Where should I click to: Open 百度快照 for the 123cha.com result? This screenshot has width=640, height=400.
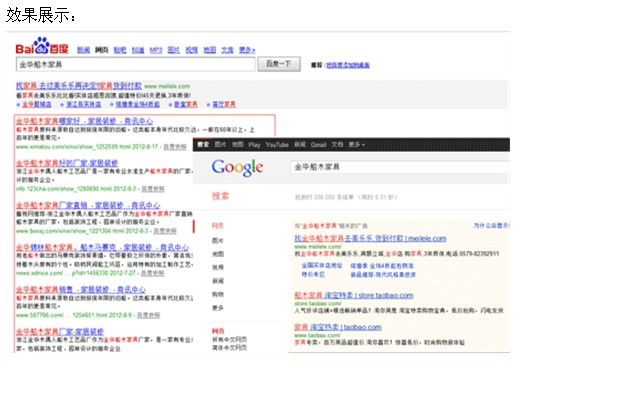(153, 189)
